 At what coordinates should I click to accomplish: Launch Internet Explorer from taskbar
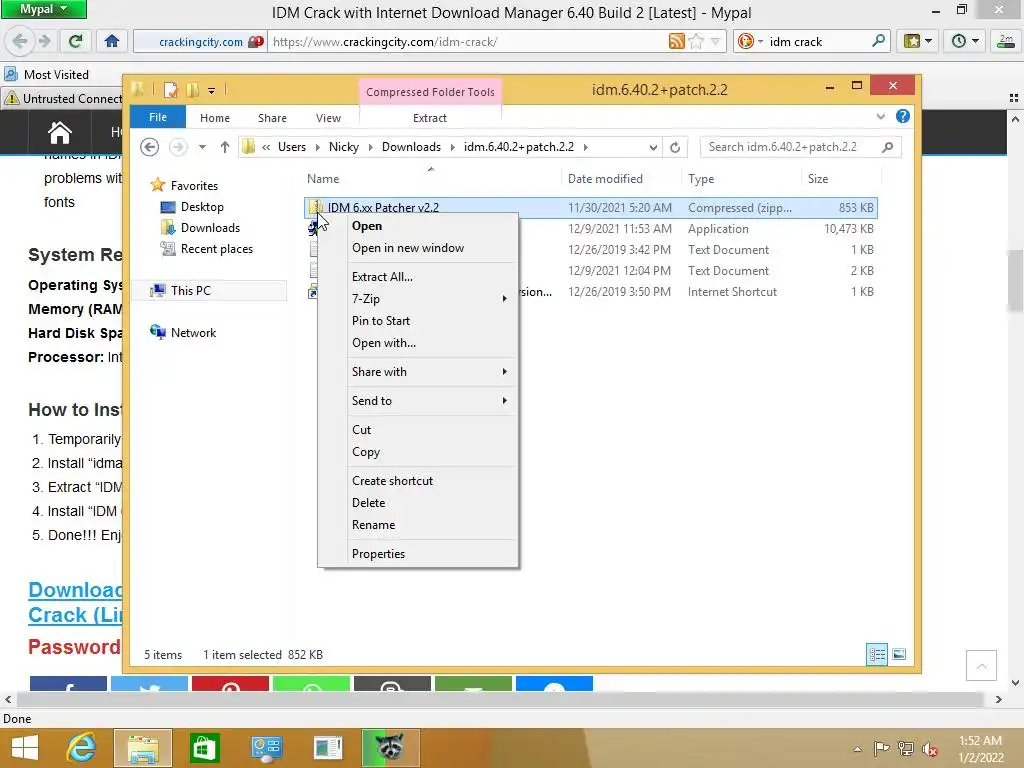82,748
